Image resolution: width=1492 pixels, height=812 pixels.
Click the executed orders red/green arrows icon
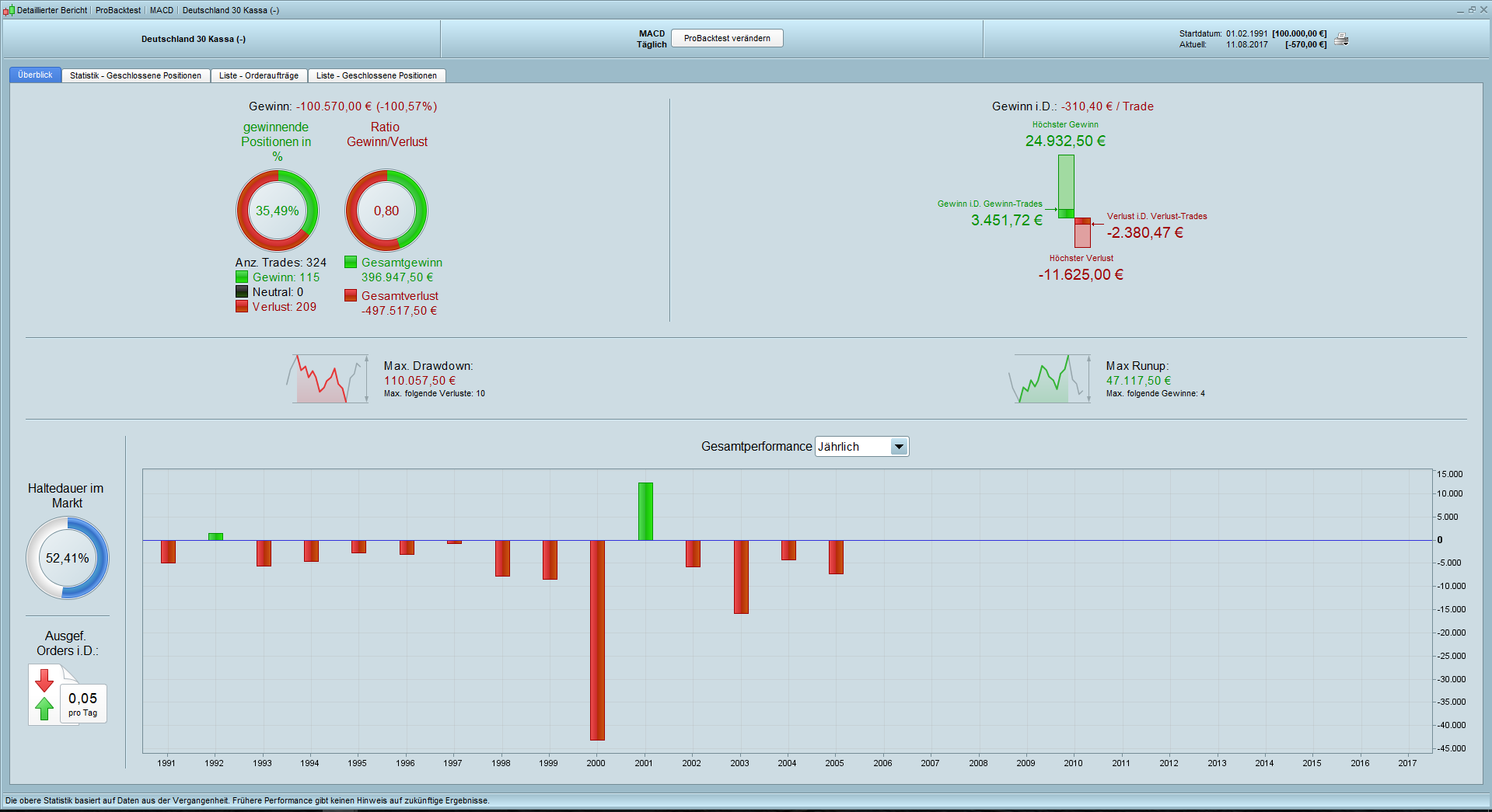coord(45,695)
